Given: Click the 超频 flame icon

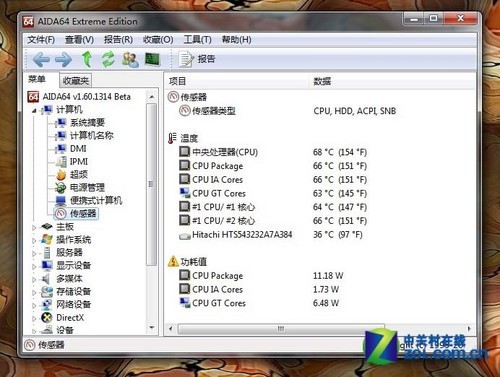Looking at the screenshot, I should (61, 175).
